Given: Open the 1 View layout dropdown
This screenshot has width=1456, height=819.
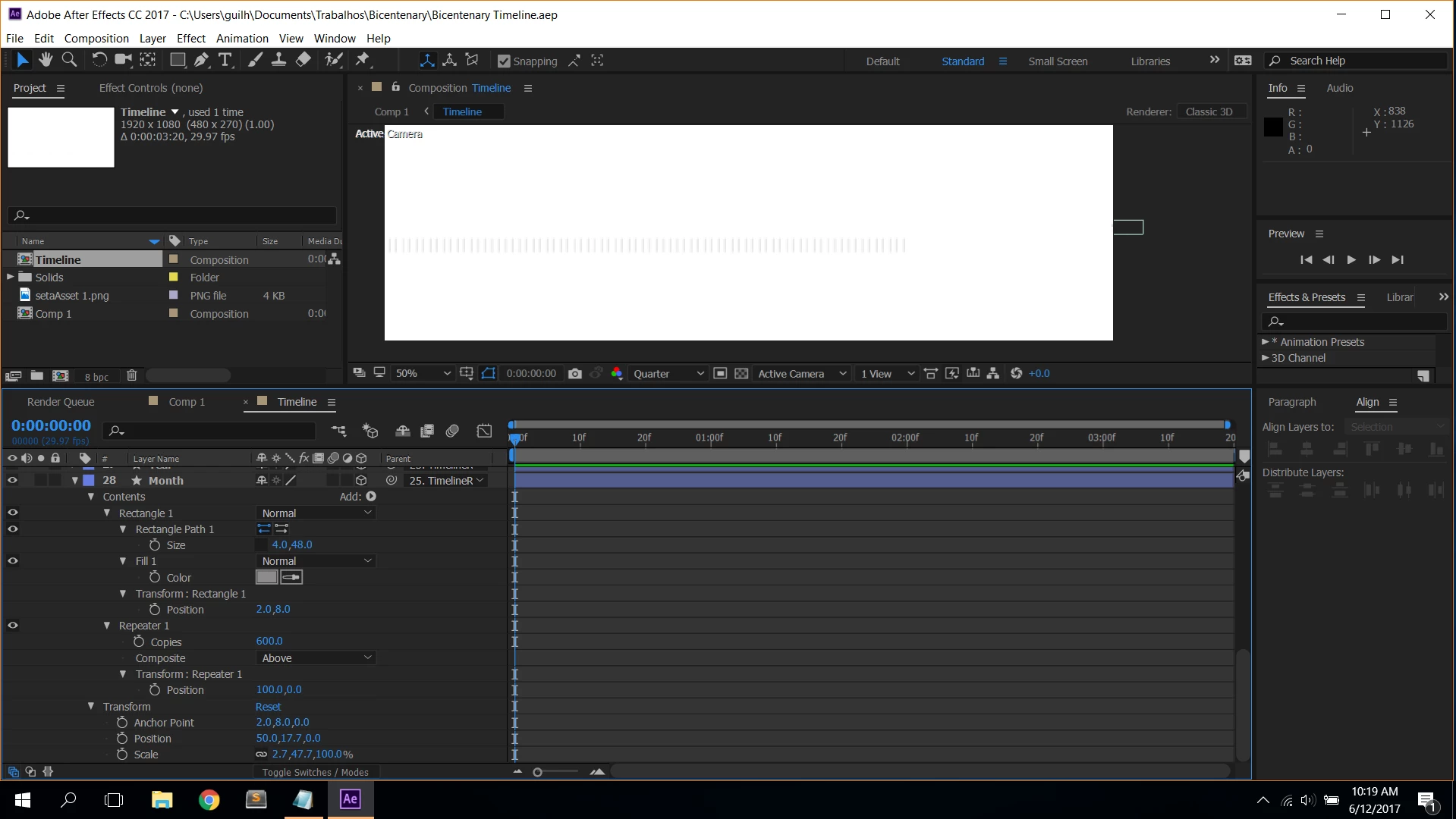Looking at the screenshot, I should point(887,373).
